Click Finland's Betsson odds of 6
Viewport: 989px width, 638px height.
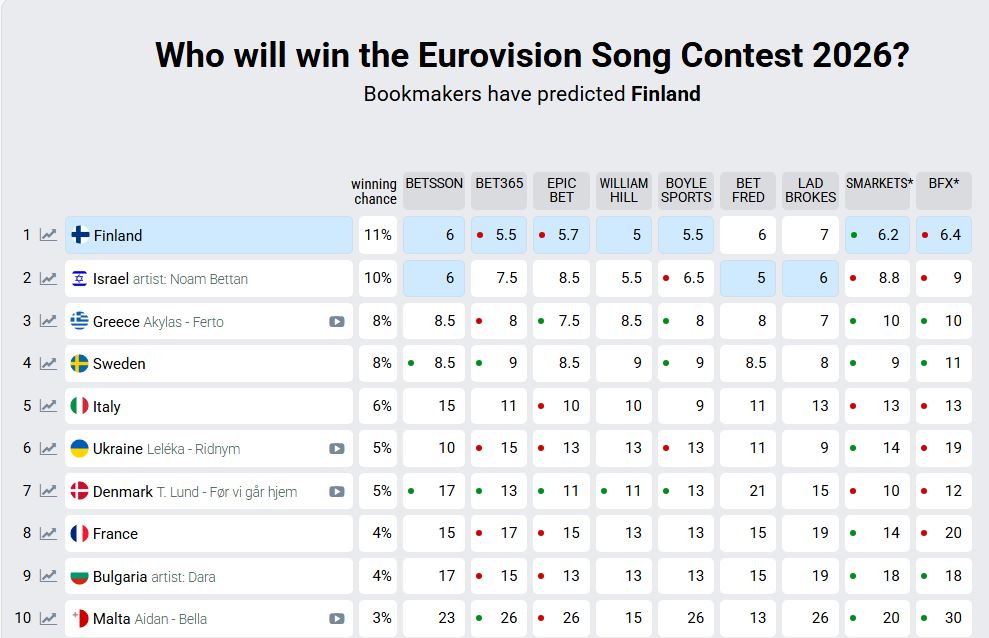point(434,235)
